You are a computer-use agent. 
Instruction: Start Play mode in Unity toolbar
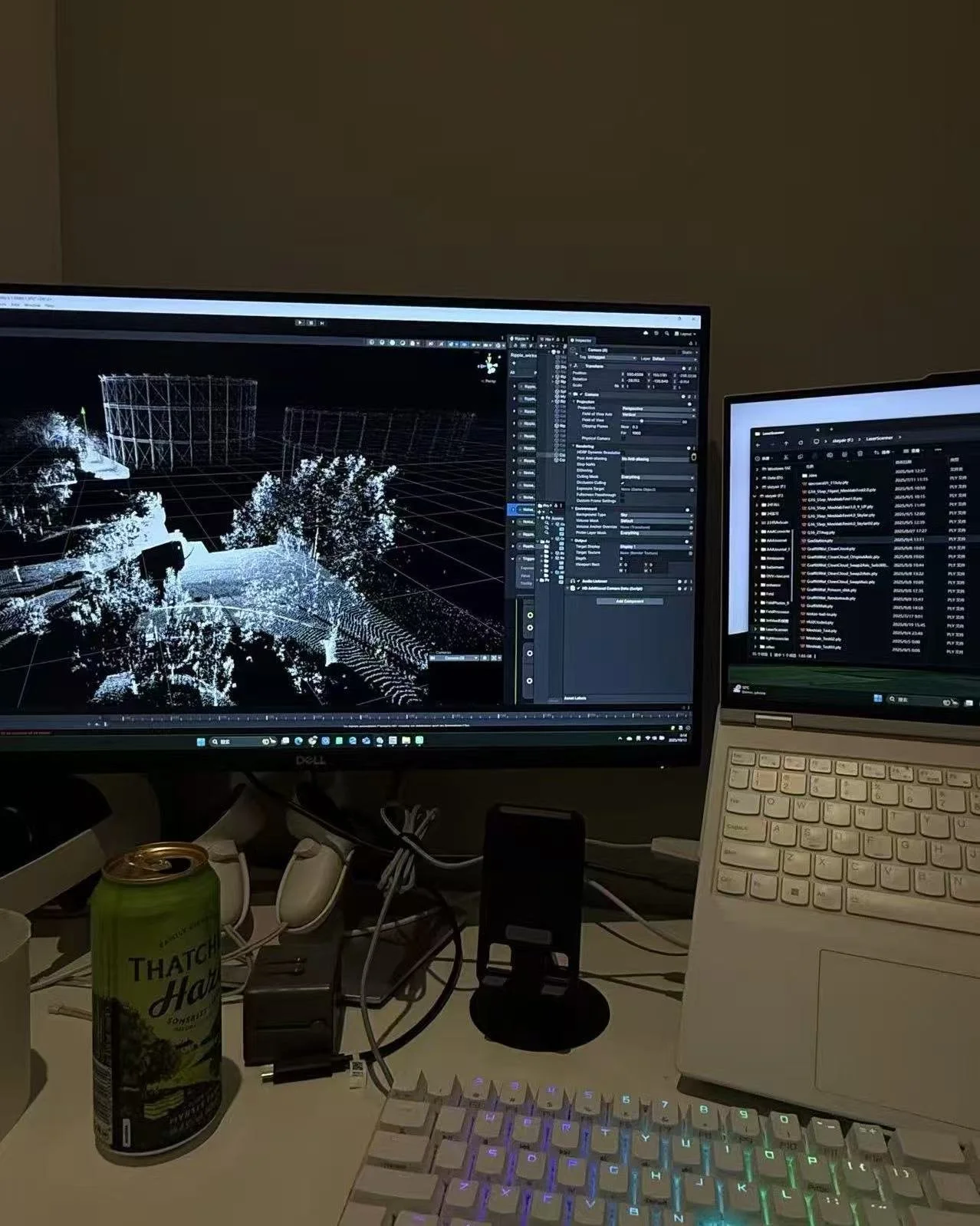coord(300,323)
